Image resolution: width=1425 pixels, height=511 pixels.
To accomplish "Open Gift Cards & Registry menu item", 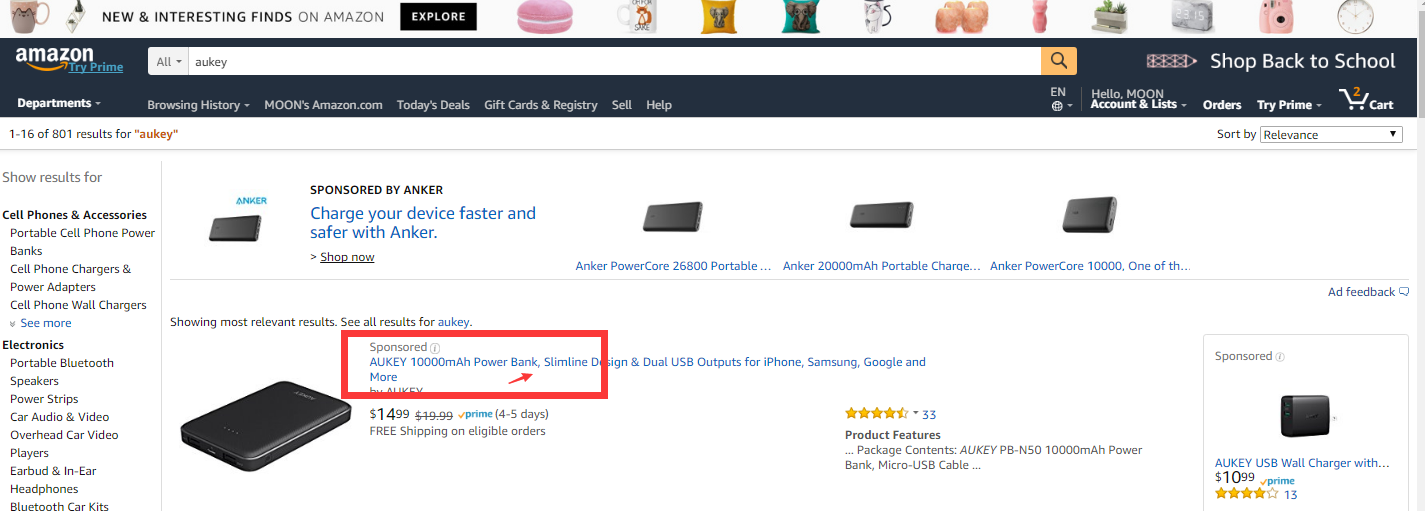I will click(x=541, y=105).
